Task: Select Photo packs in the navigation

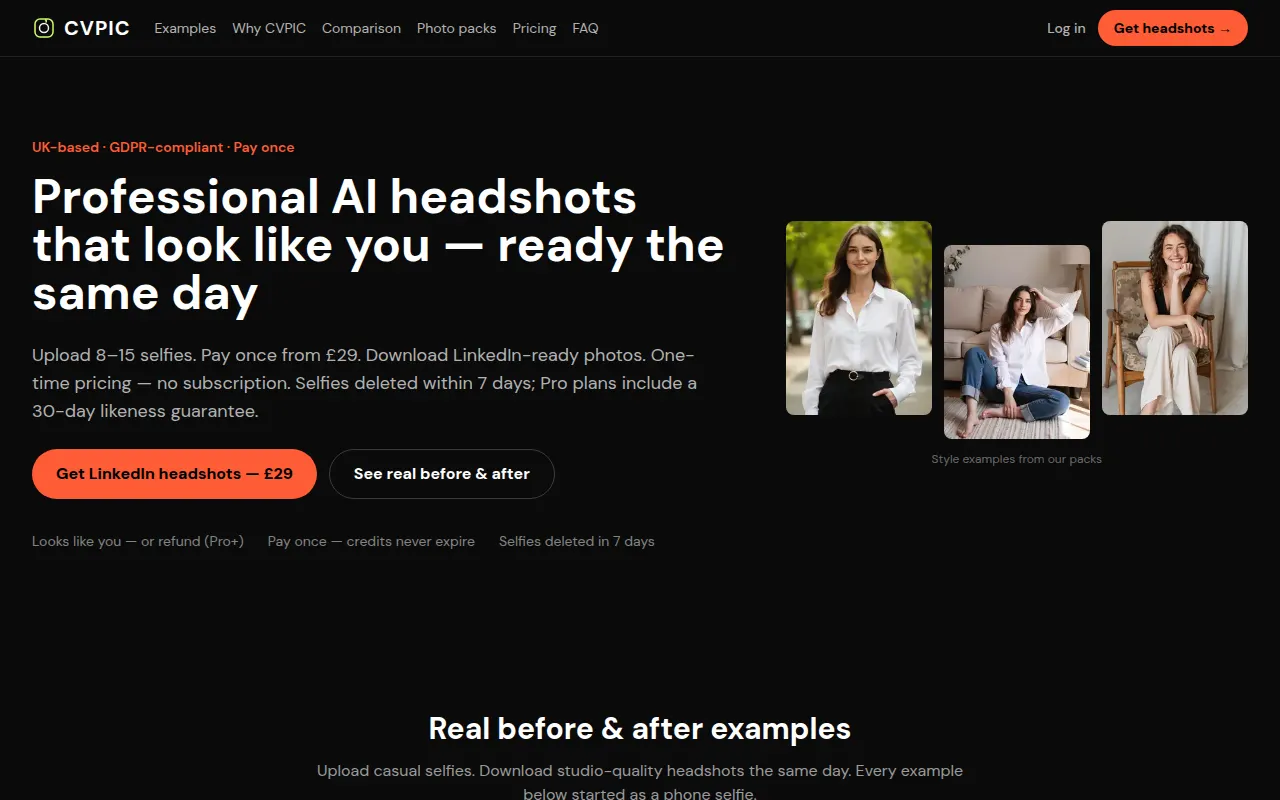Action: pos(456,28)
